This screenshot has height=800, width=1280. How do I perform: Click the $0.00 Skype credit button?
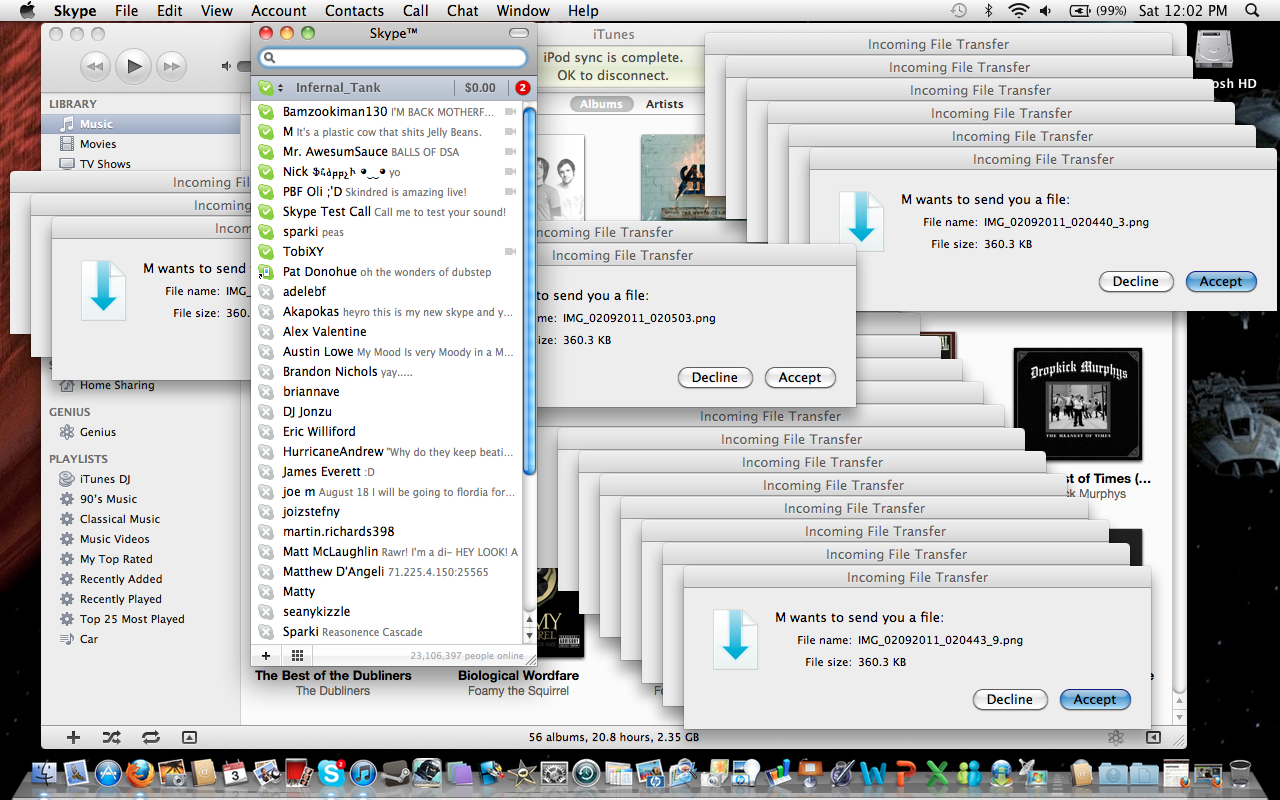480,88
